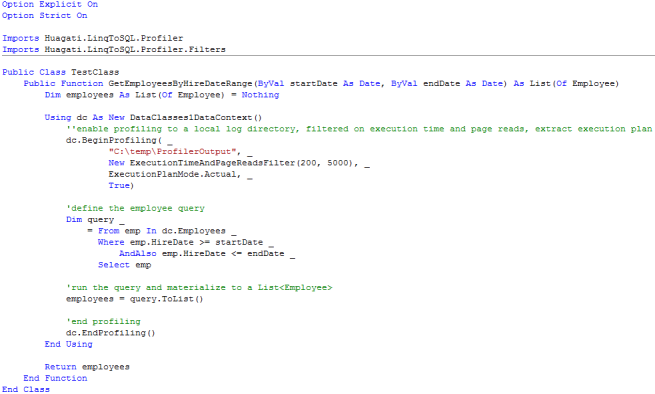Click the 'From emp In dc.Employees' line

(x=162, y=231)
